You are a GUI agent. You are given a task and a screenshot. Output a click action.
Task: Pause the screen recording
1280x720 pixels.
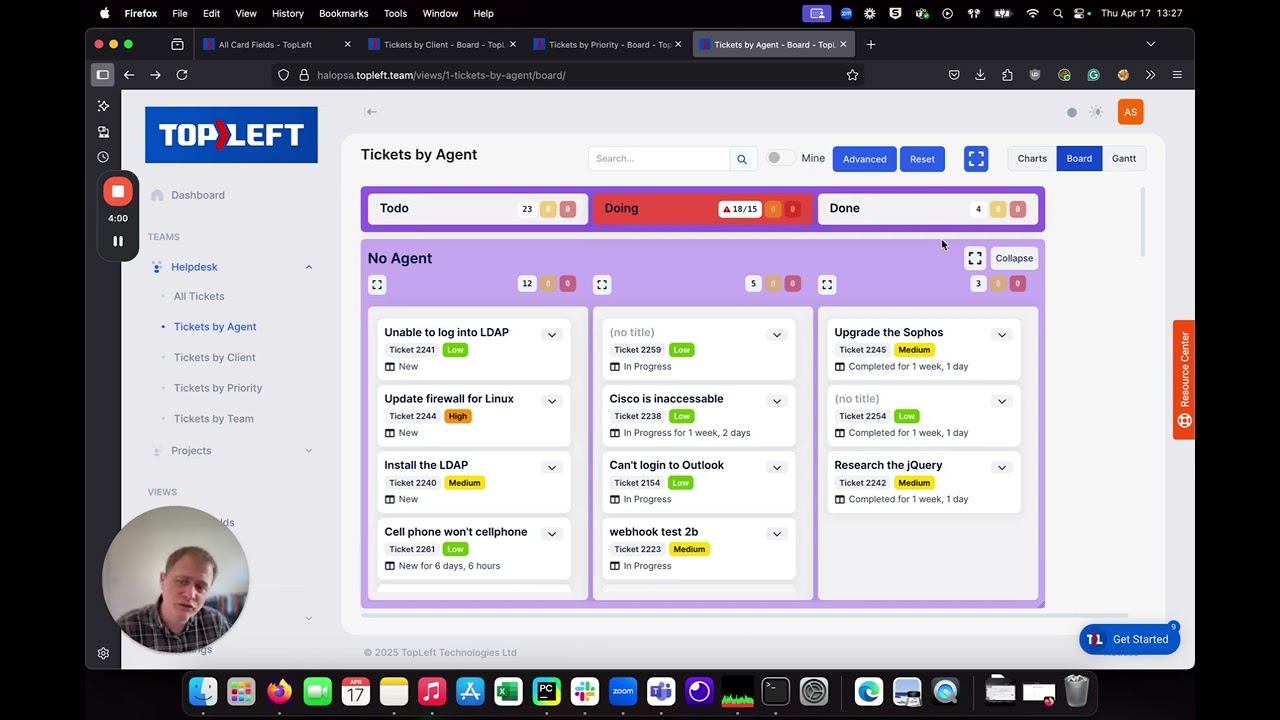point(118,241)
